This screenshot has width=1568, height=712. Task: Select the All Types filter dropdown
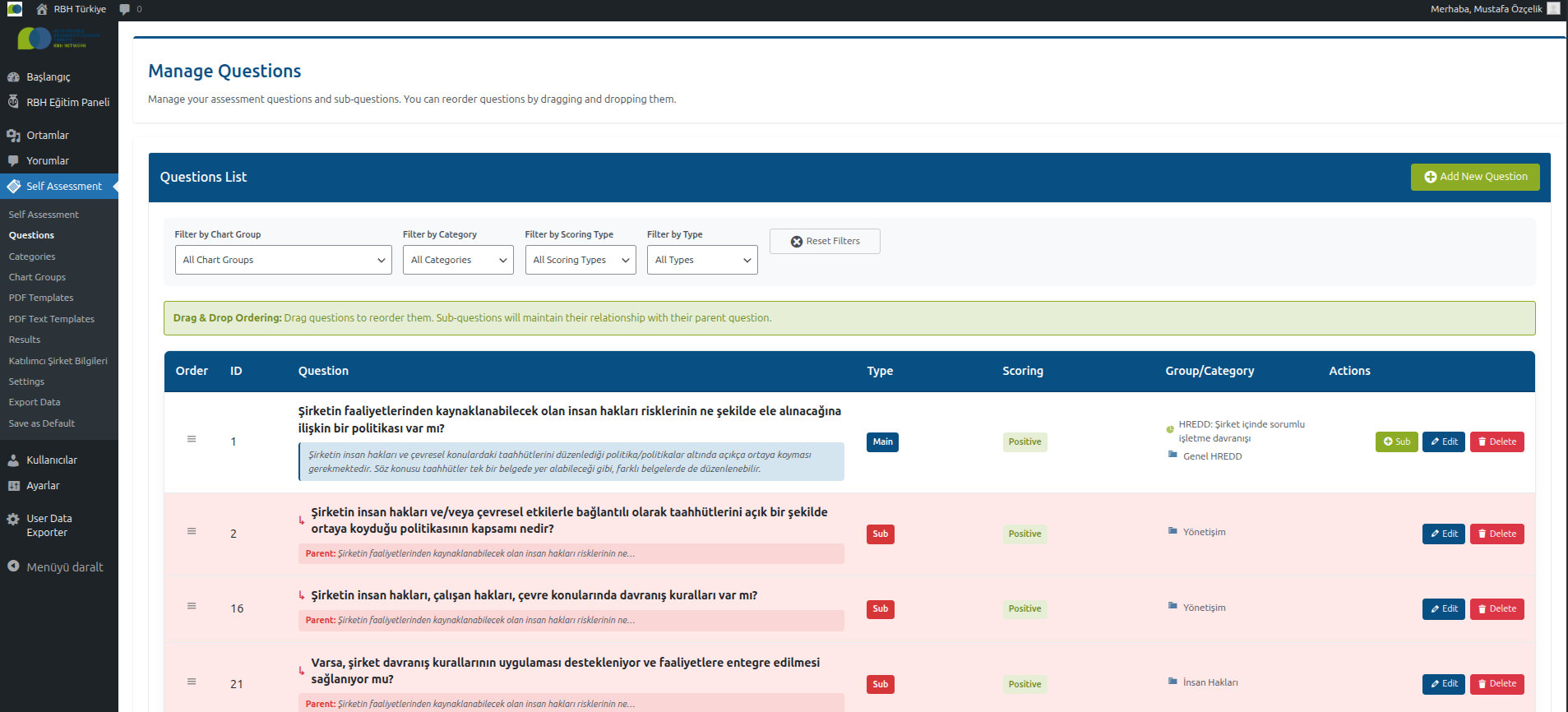tap(701, 260)
